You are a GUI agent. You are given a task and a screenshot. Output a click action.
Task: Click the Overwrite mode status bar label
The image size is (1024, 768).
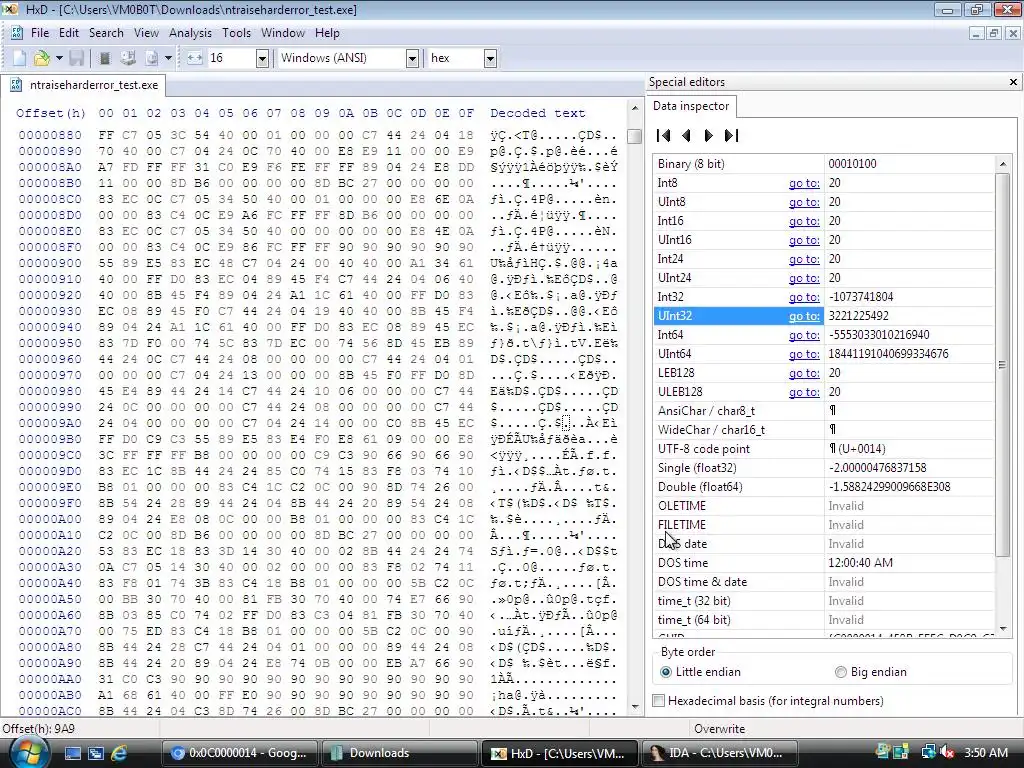click(719, 729)
